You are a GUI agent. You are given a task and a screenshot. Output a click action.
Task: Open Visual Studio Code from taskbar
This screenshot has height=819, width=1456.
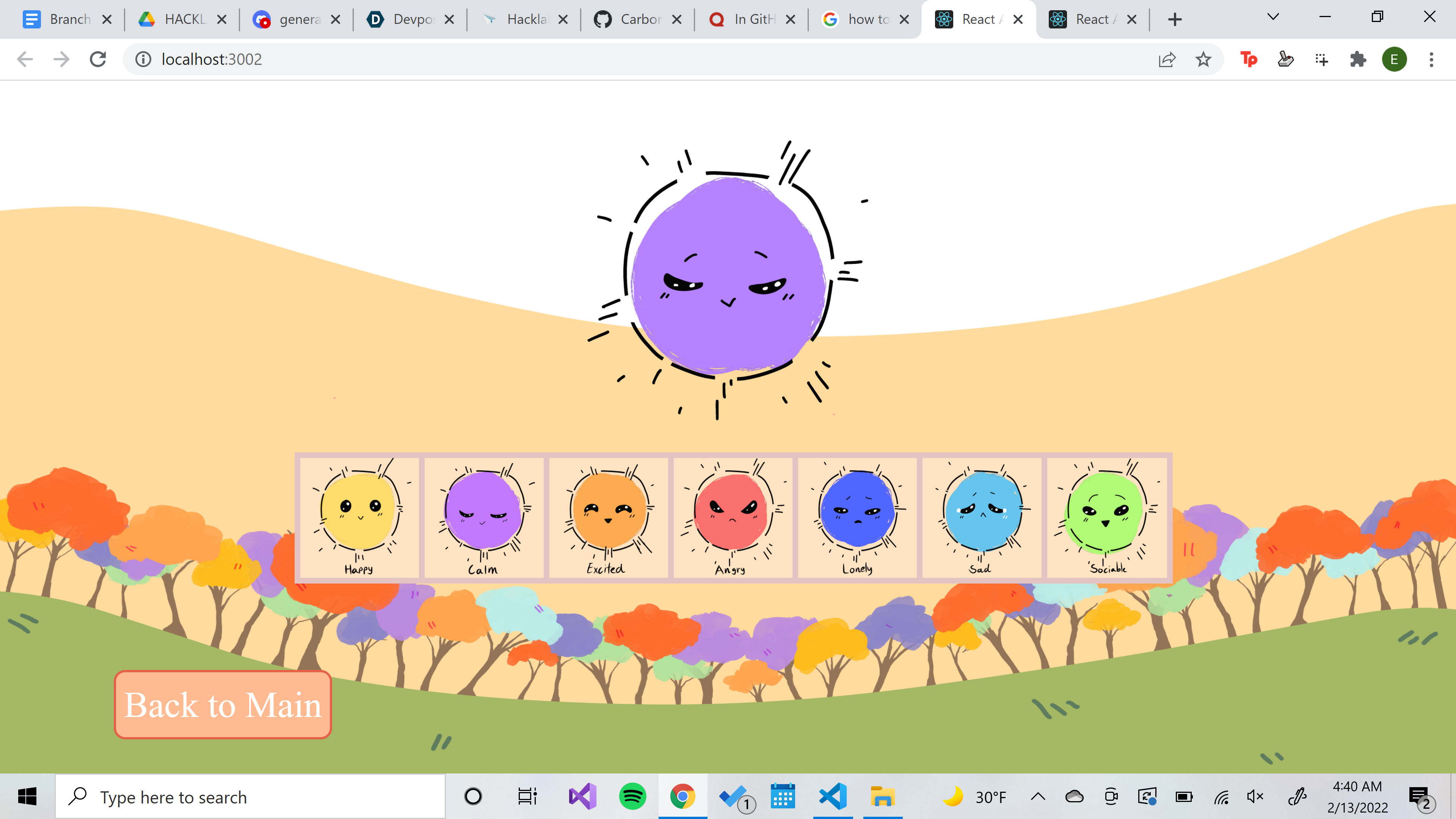[833, 797]
